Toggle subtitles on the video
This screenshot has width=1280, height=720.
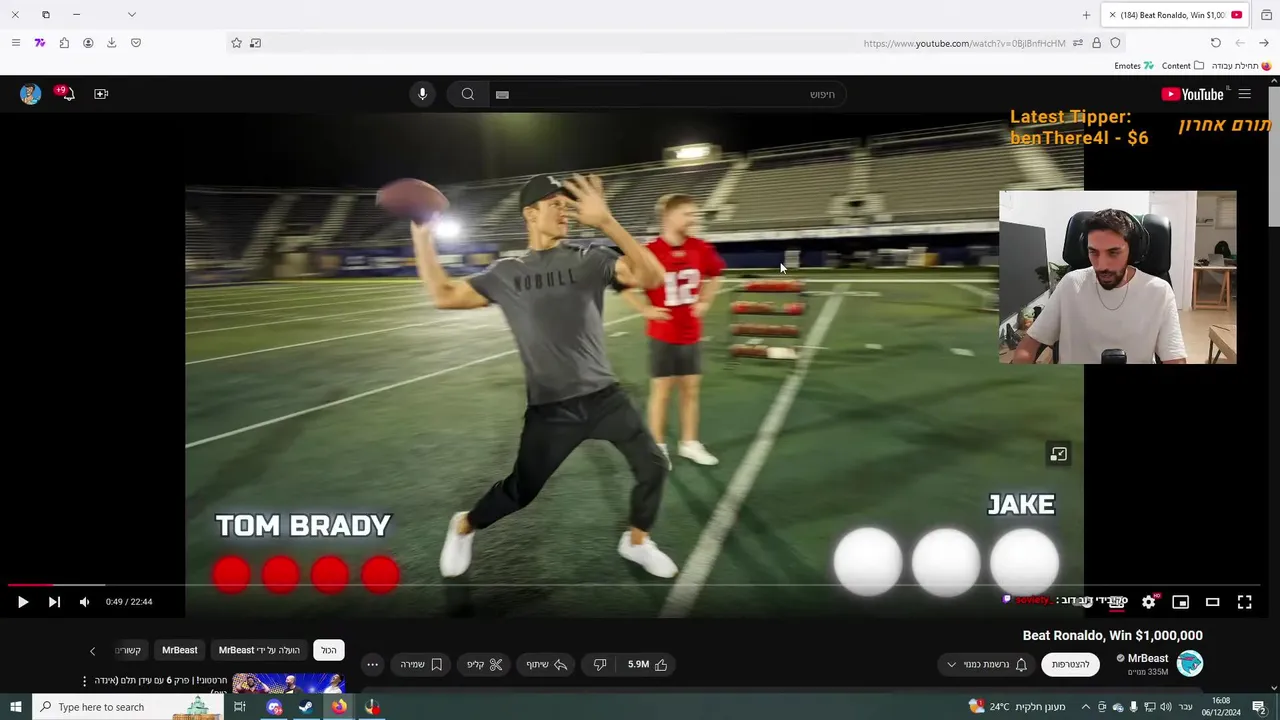pyautogui.click(x=1117, y=602)
